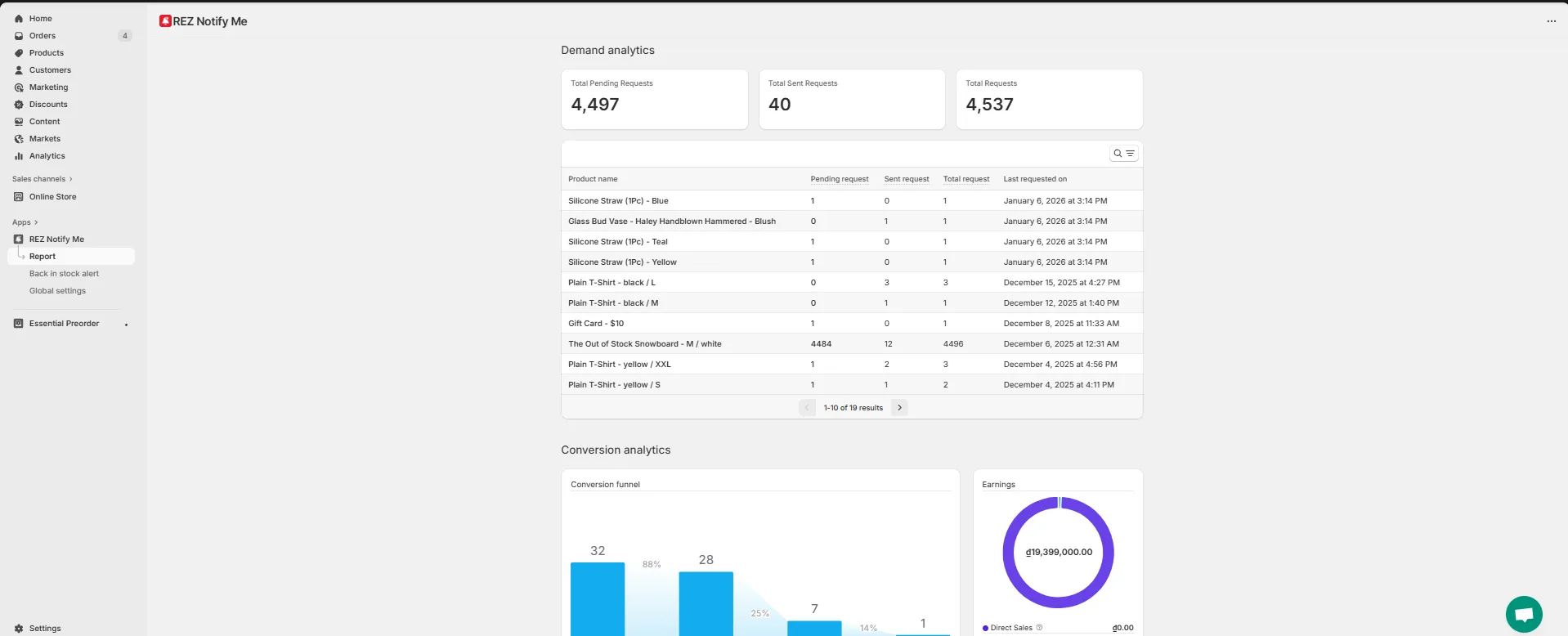Click 'Gift Card - $10' row
The width and height of the screenshot is (1568, 636).
(852, 324)
